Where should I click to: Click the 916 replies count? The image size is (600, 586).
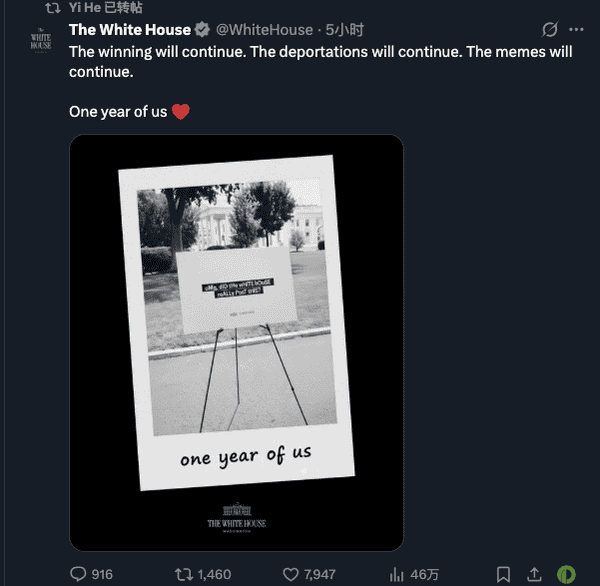(101, 574)
